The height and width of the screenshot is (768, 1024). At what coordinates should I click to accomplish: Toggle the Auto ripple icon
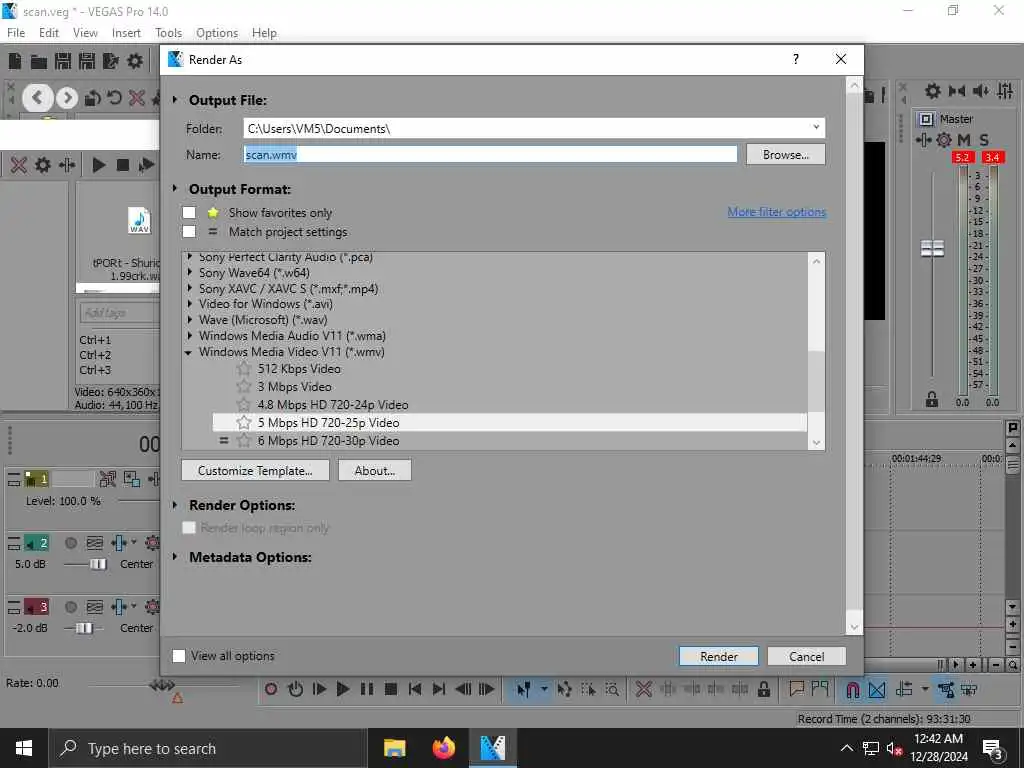click(904, 689)
